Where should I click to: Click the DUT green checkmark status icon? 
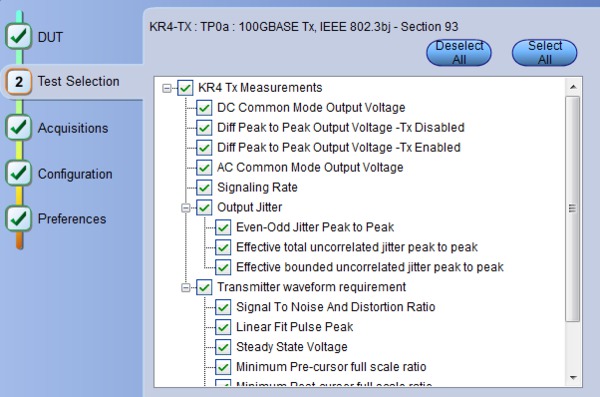pos(18,36)
